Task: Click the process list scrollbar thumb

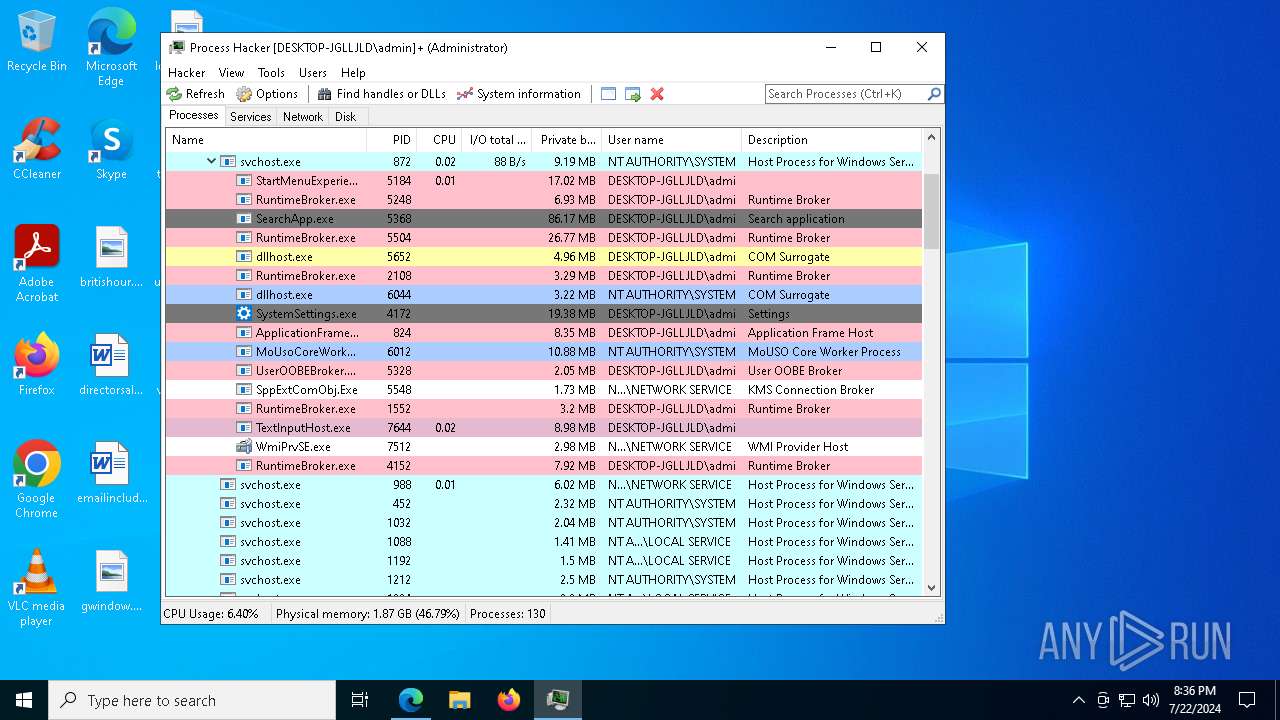Action: [932, 210]
